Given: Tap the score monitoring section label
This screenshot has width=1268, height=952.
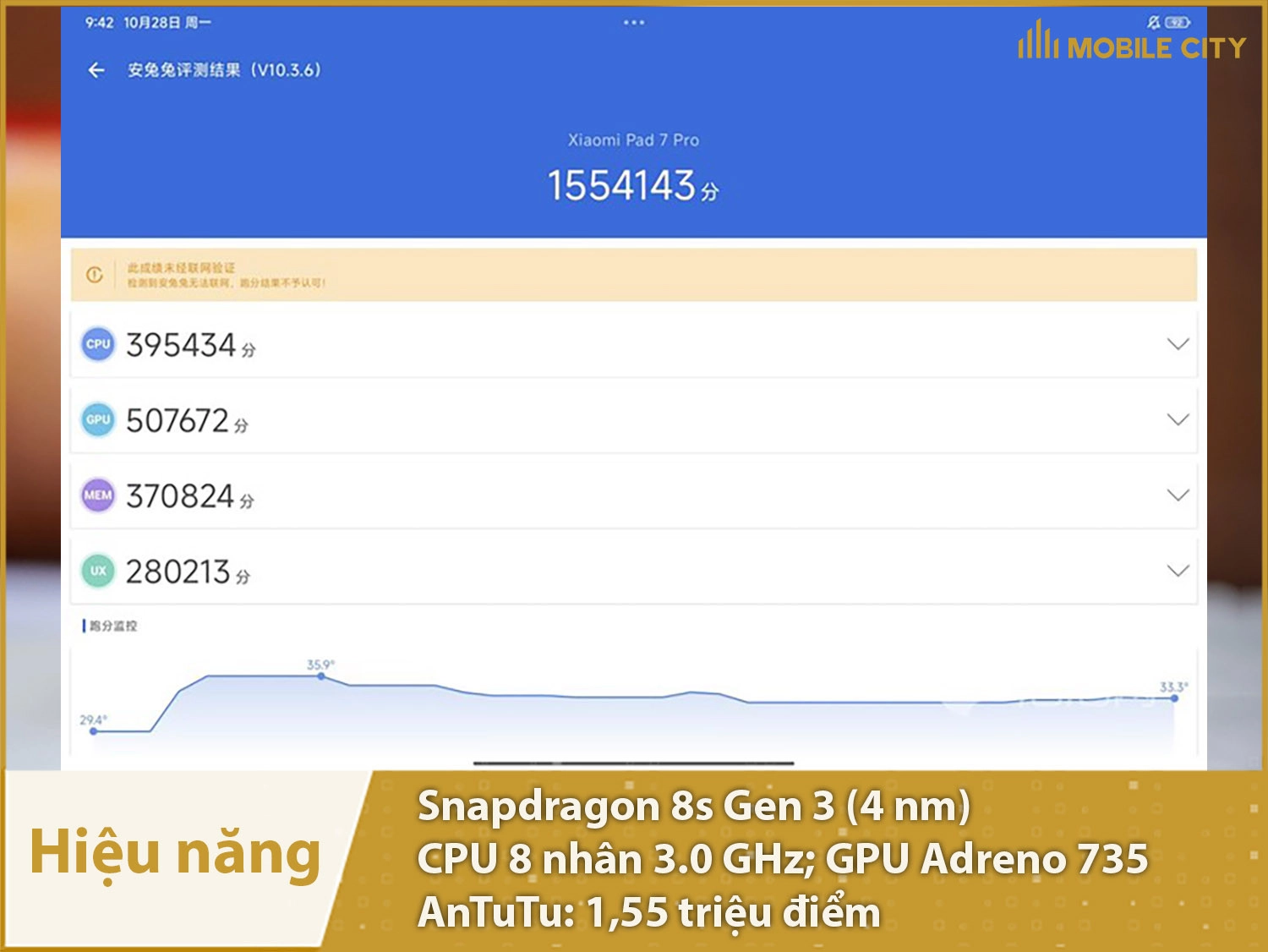Looking at the screenshot, I should pyautogui.click(x=110, y=626).
